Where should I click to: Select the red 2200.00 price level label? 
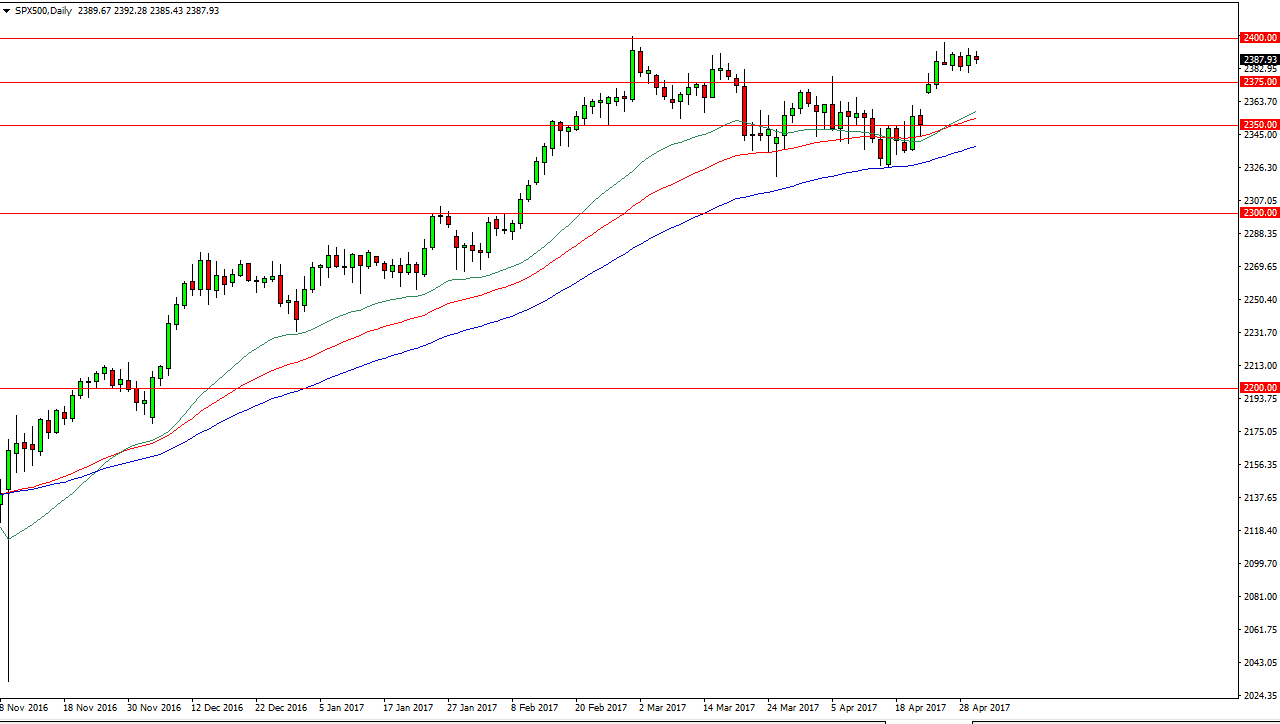[x=1259, y=388]
